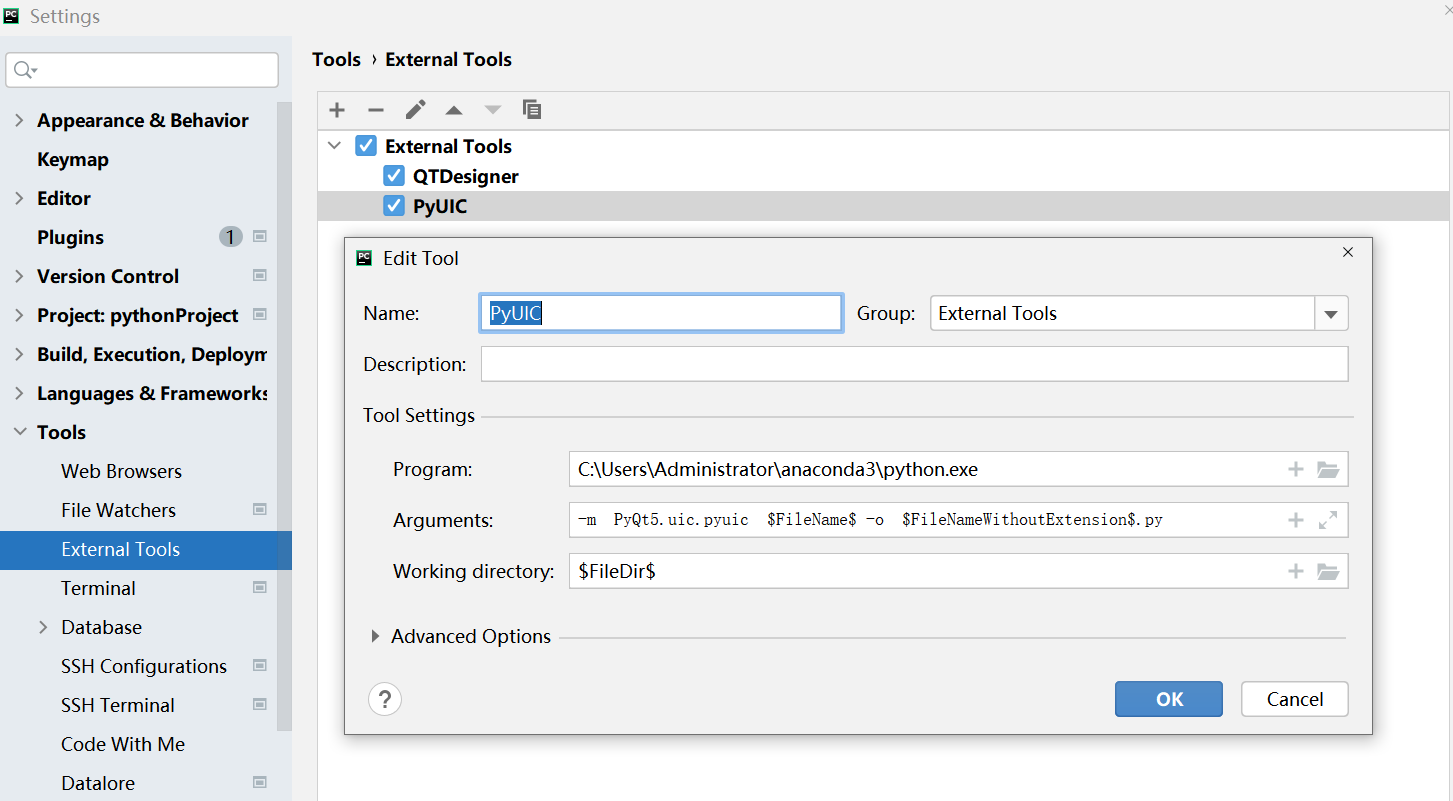
Task: Browse for program file folder icon
Action: [1328, 469]
